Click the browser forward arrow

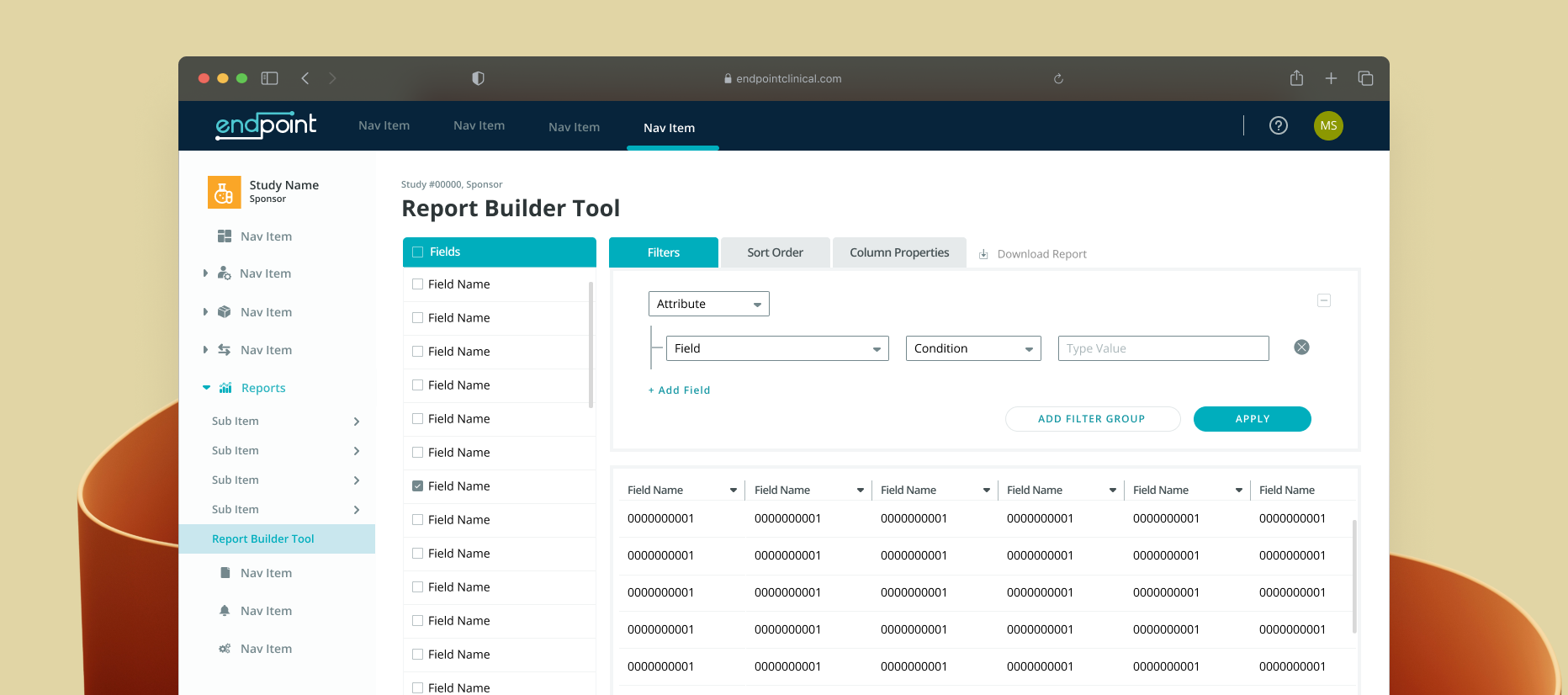click(x=332, y=78)
